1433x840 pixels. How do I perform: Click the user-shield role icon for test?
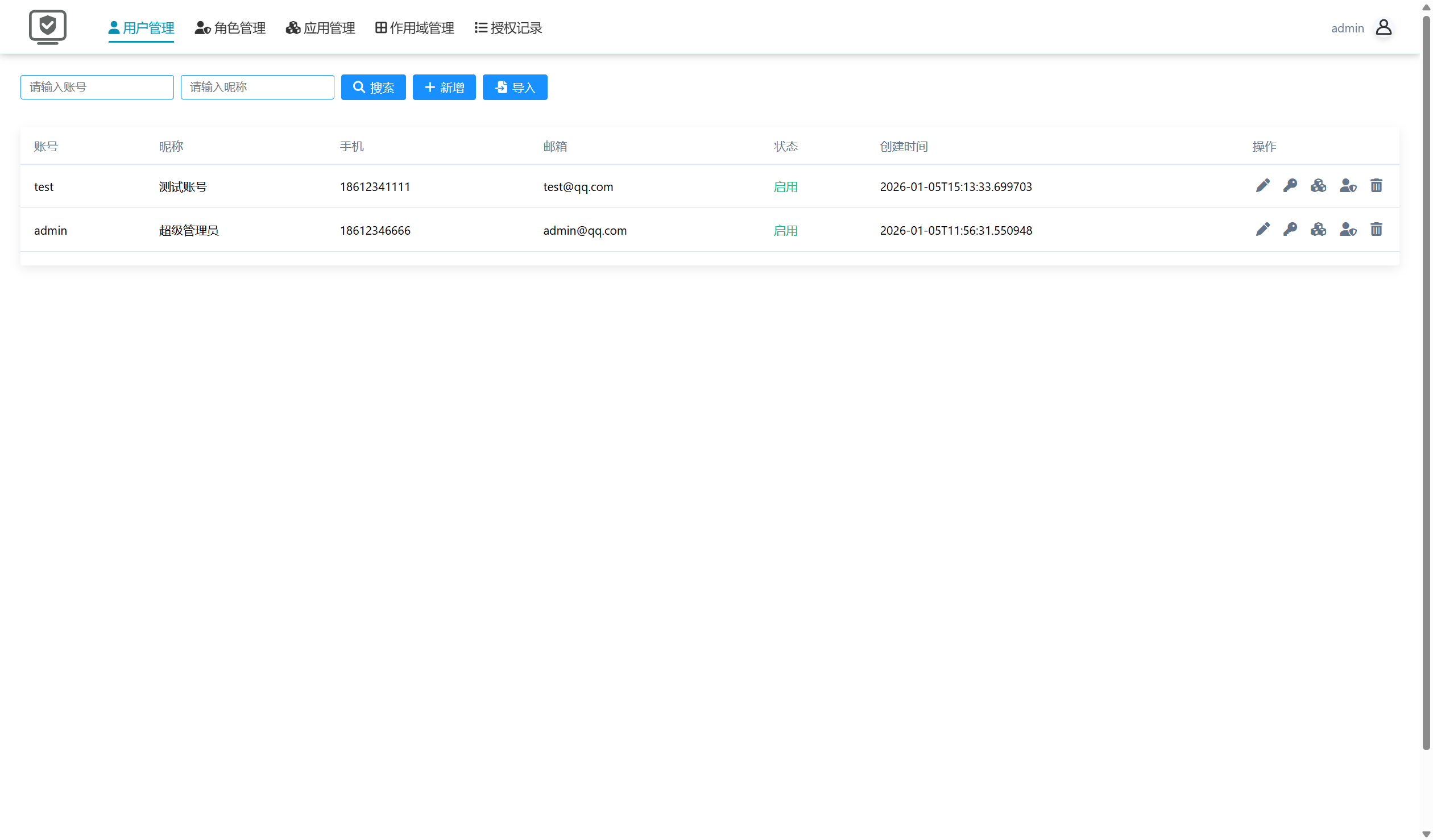pos(1347,186)
